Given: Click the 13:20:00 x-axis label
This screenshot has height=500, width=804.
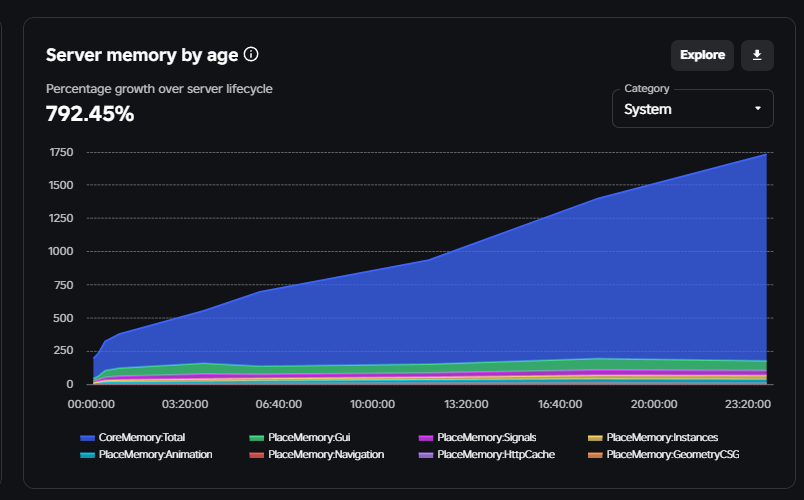Looking at the screenshot, I should [466, 404].
